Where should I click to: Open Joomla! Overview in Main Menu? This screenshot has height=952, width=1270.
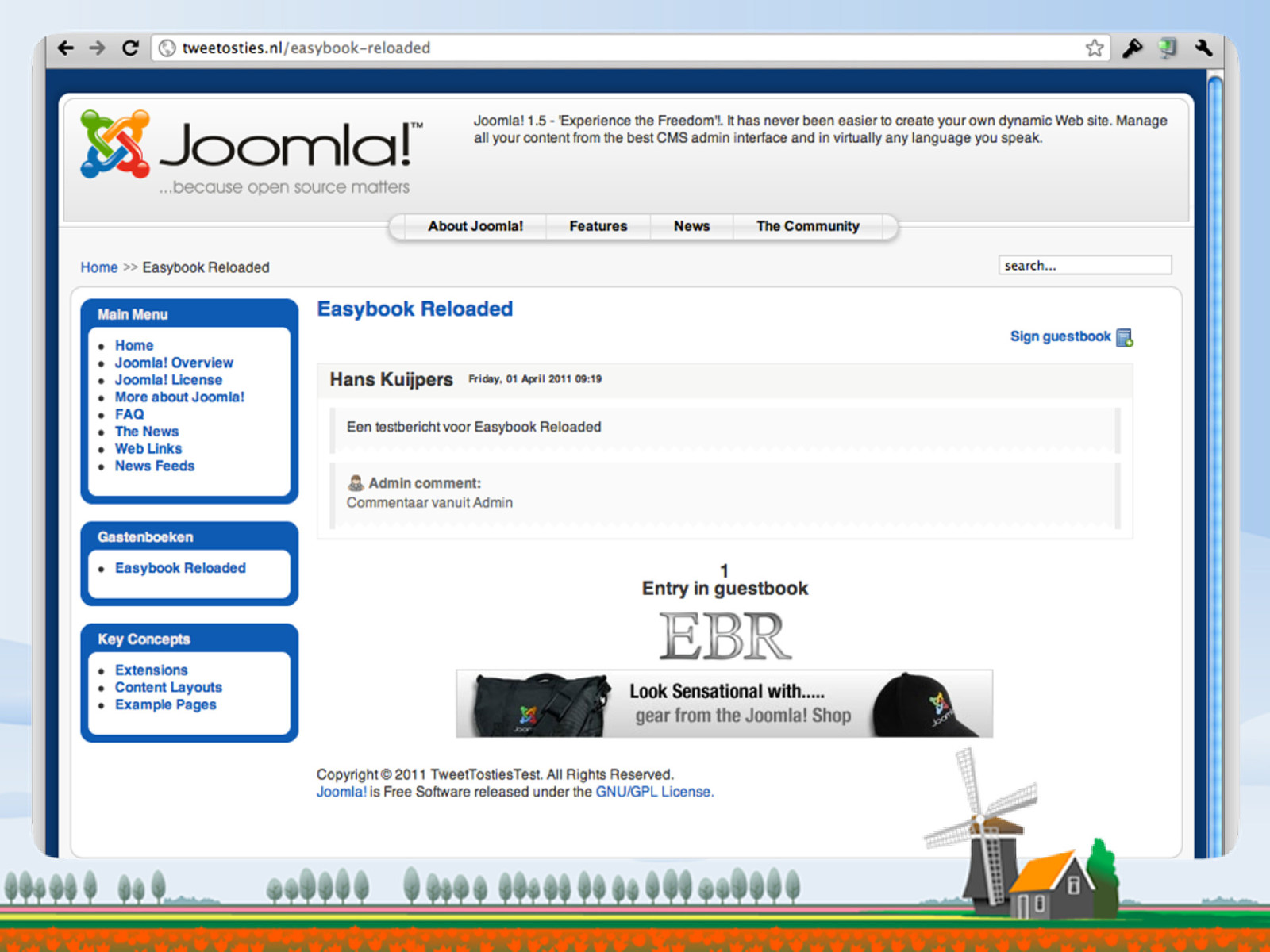(174, 363)
